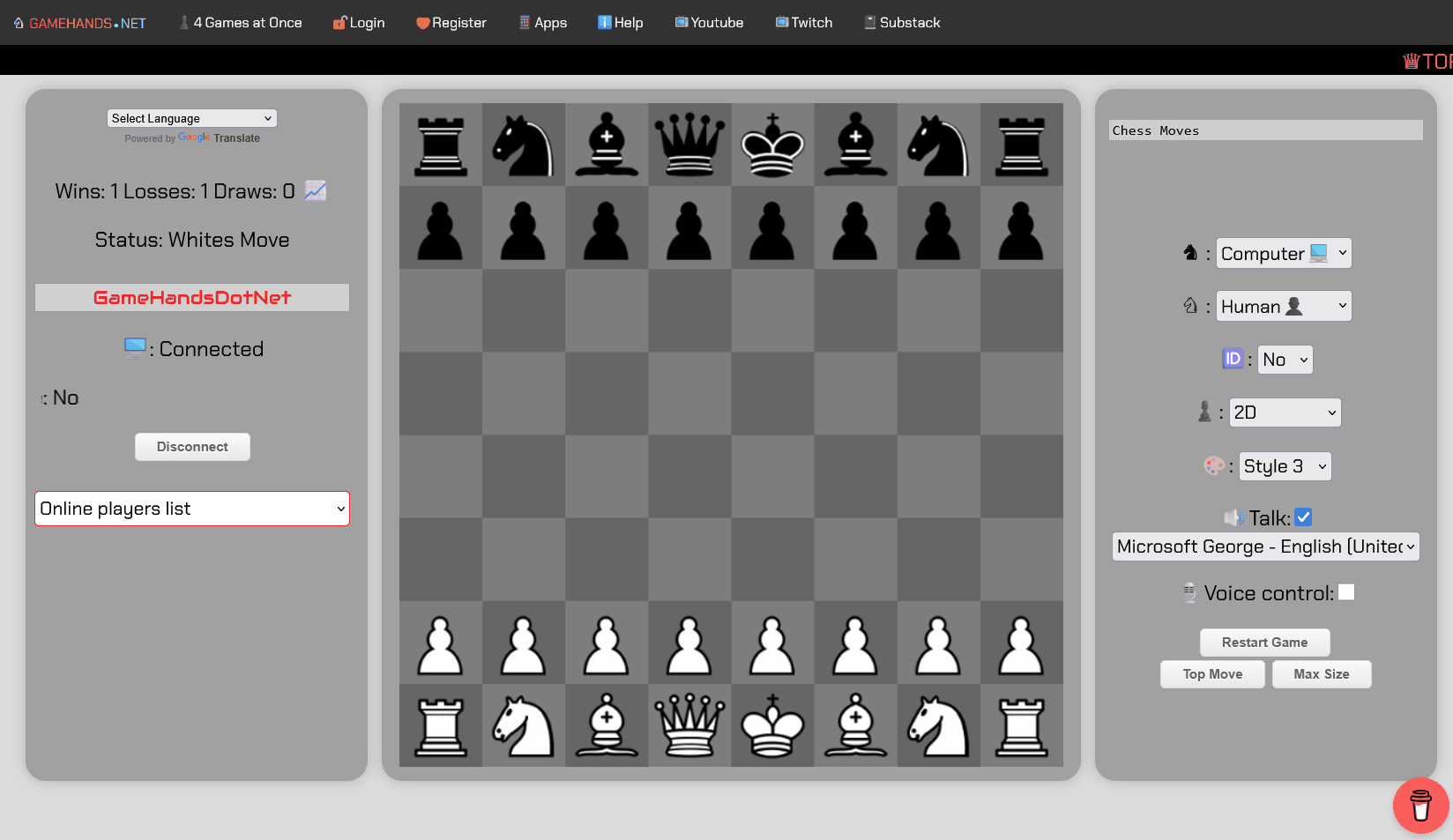Expand the Style 3 piece style dropdown
The image size is (1453, 840).
(1285, 466)
